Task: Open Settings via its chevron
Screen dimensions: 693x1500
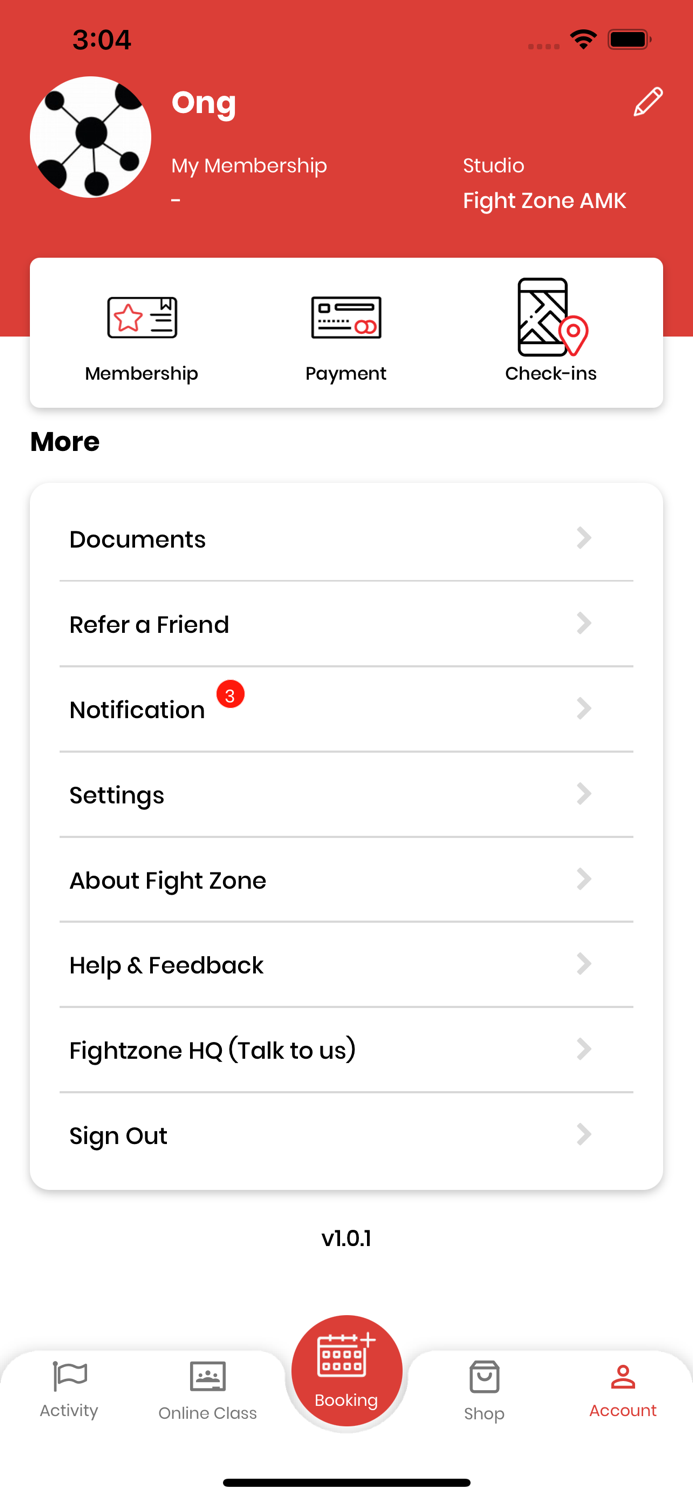Action: [584, 794]
